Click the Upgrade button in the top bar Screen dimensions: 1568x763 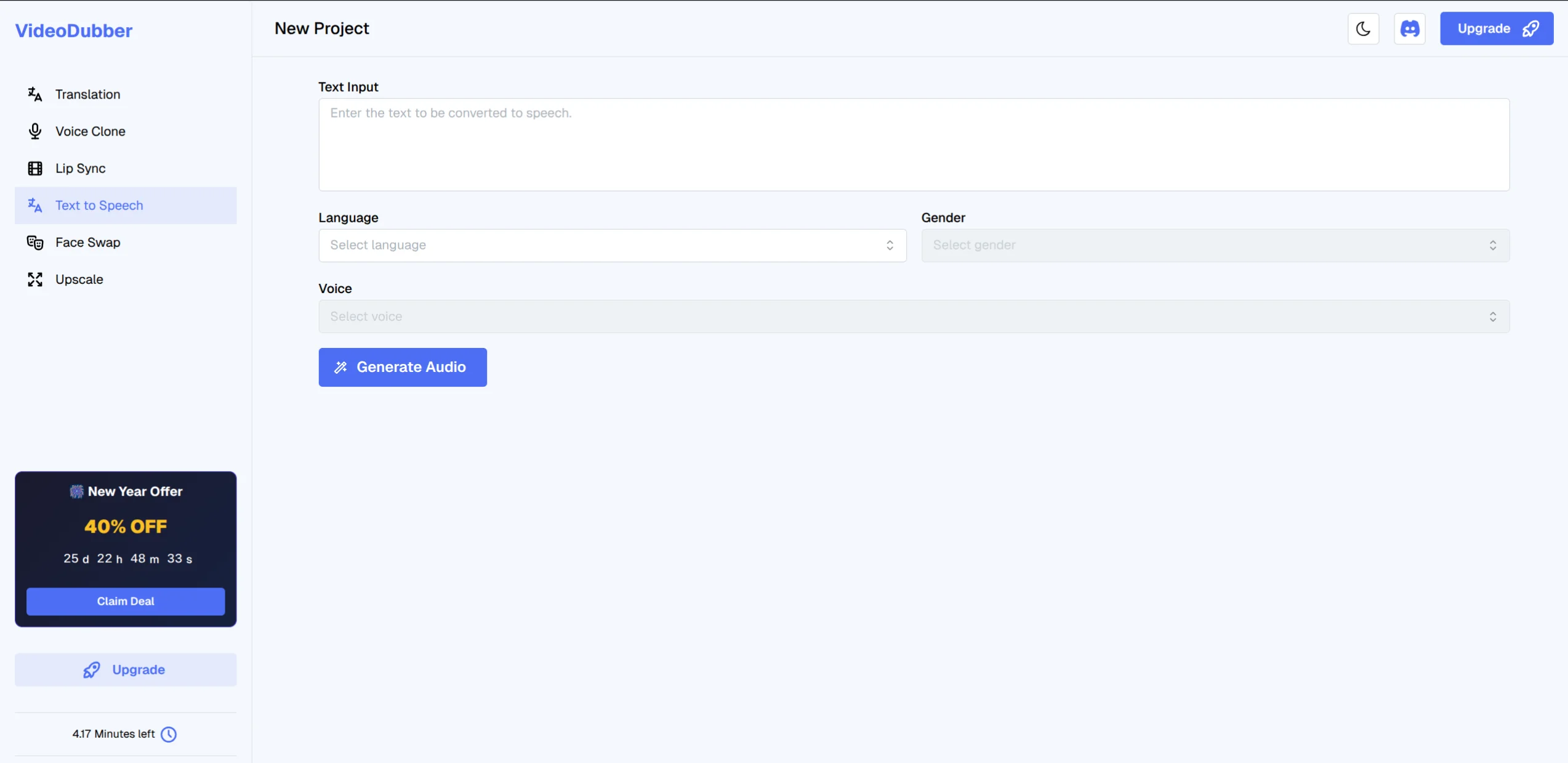[x=1497, y=28]
